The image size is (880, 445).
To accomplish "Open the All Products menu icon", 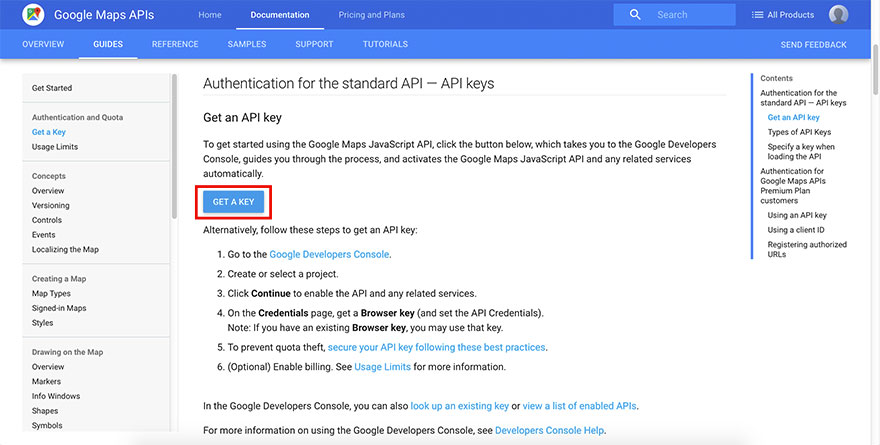I will click(x=757, y=15).
